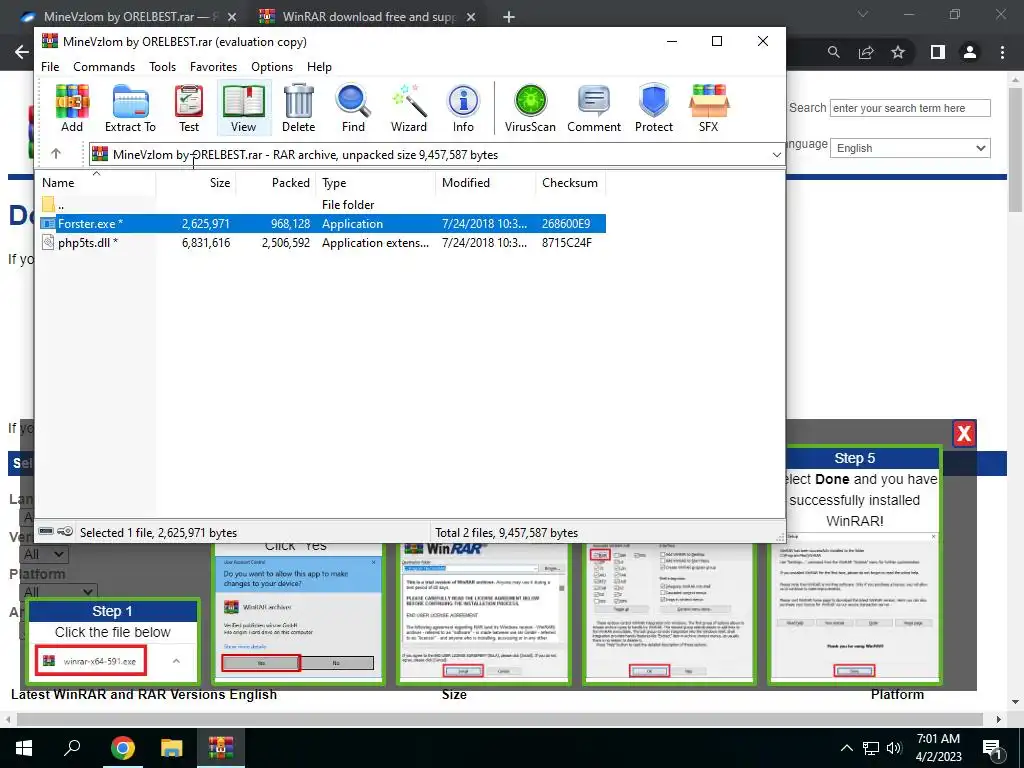Sort by Name column header
The height and width of the screenshot is (768, 1024).
(96, 183)
